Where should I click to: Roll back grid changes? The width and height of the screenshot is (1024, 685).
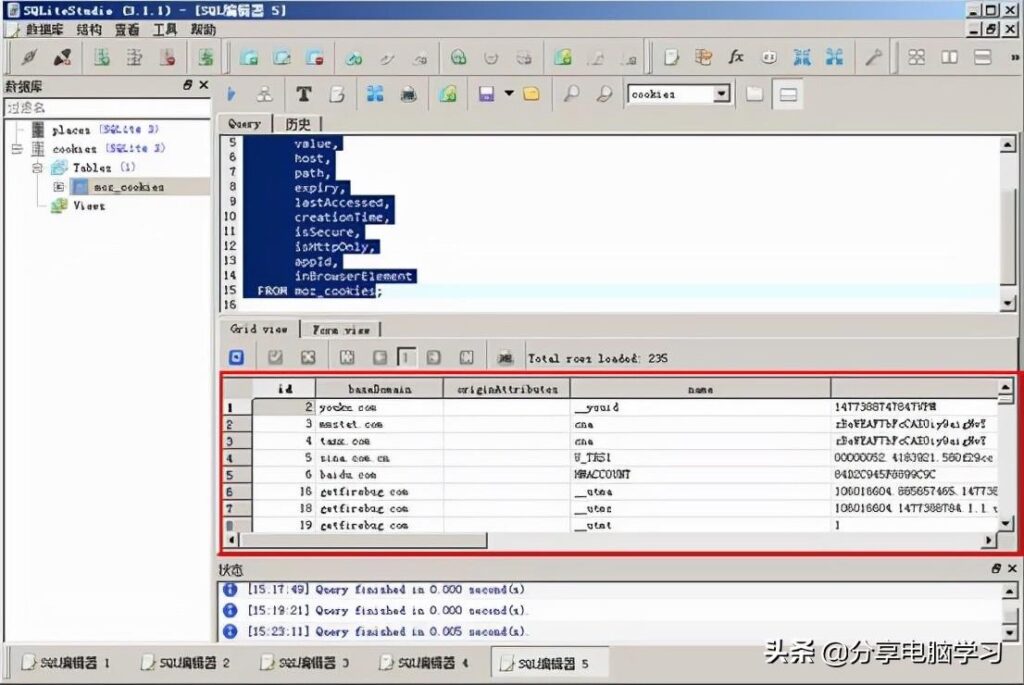(308, 357)
